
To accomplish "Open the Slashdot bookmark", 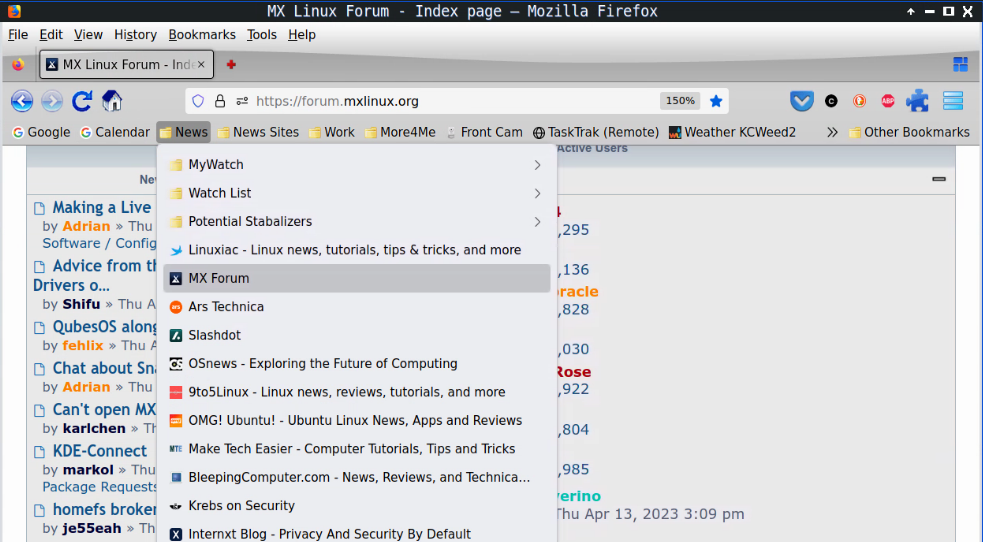I will [x=357, y=335].
